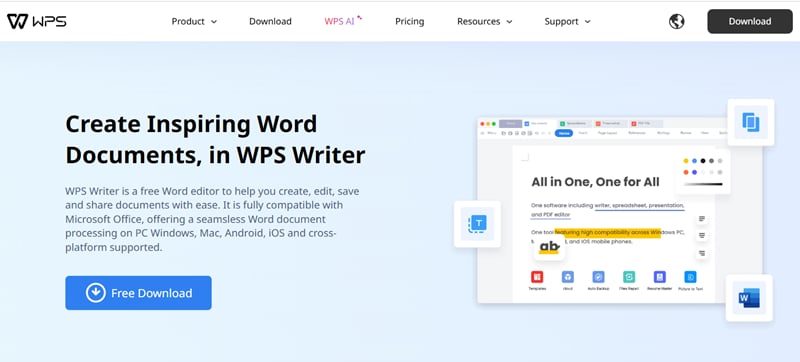The height and width of the screenshot is (362, 800).
Task: Click the Auto Backup icon
Action: 598,277
